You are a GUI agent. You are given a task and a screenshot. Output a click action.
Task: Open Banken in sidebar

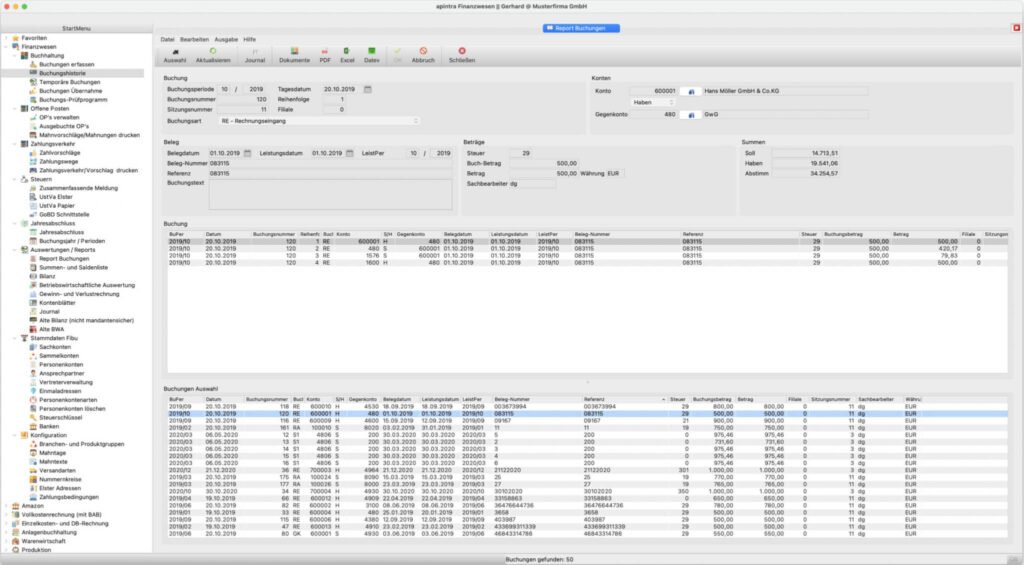(49, 427)
